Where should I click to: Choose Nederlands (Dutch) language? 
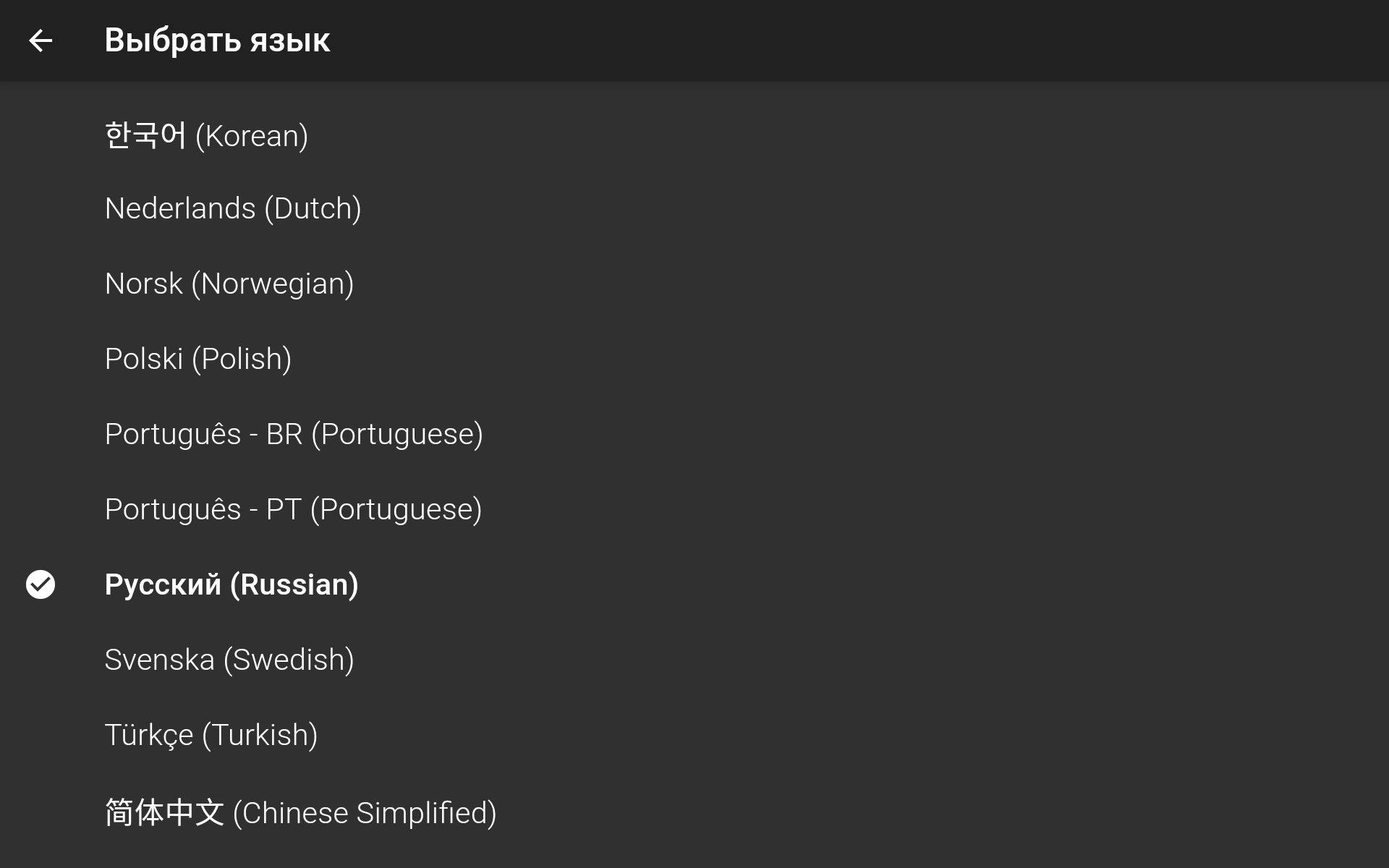(232, 208)
